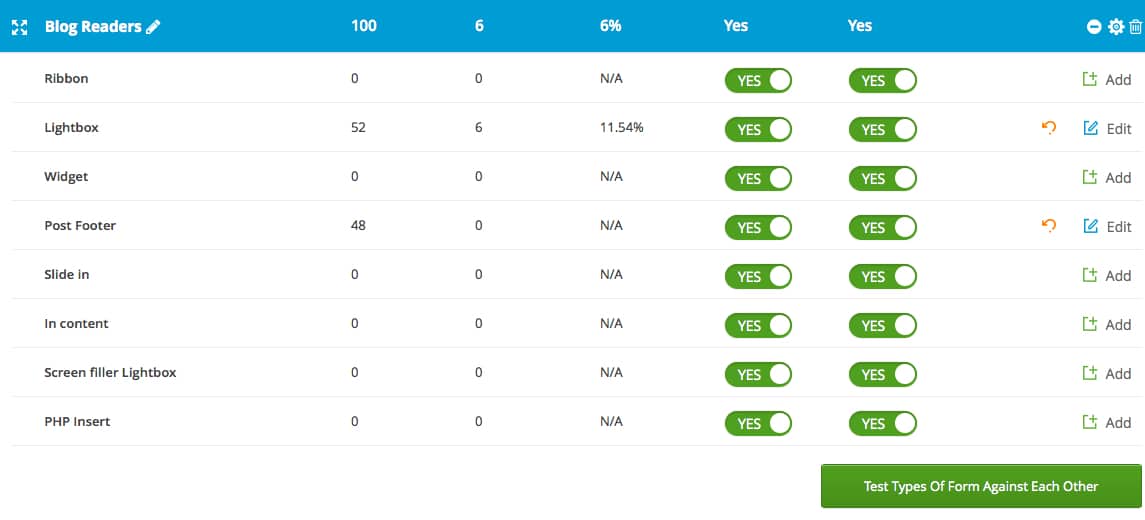This screenshot has height=520, width=1145.
Task: Click Test Types Of Form Against Each Other
Action: click(x=980, y=486)
